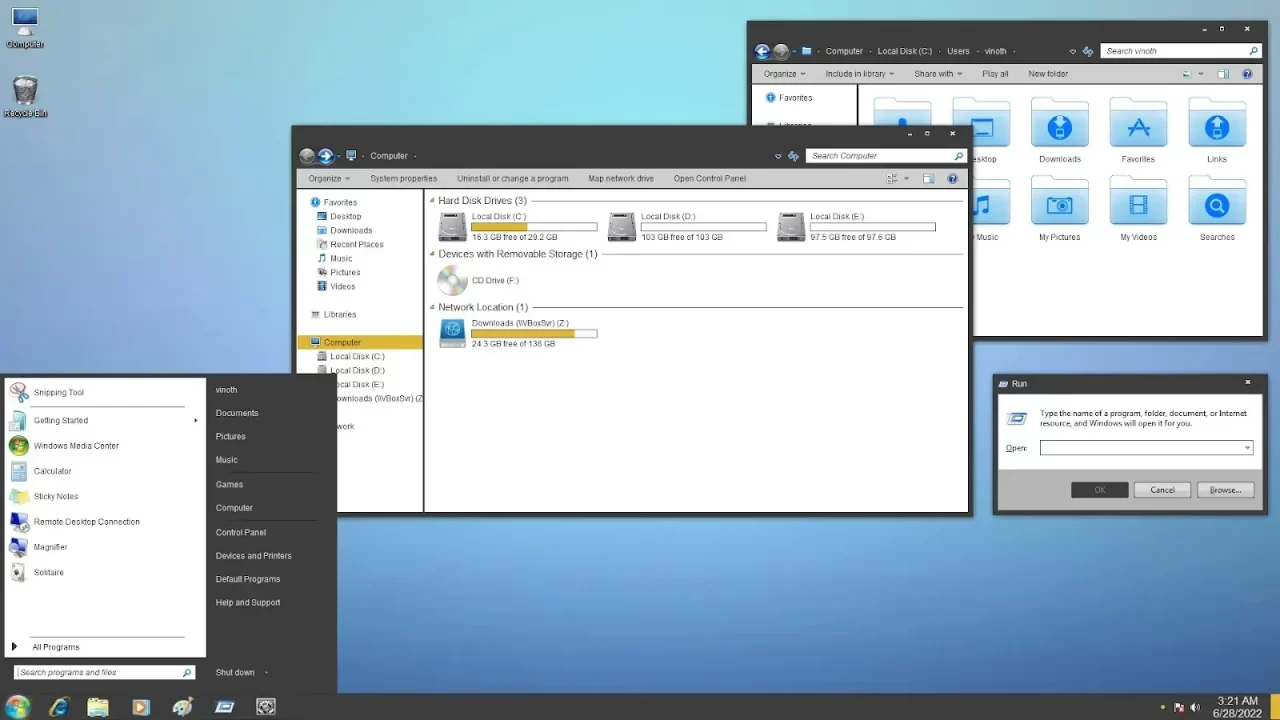Collapse the Hard Disk Drives group
The height and width of the screenshot is (720, 1280).
(x=433, y=201)
